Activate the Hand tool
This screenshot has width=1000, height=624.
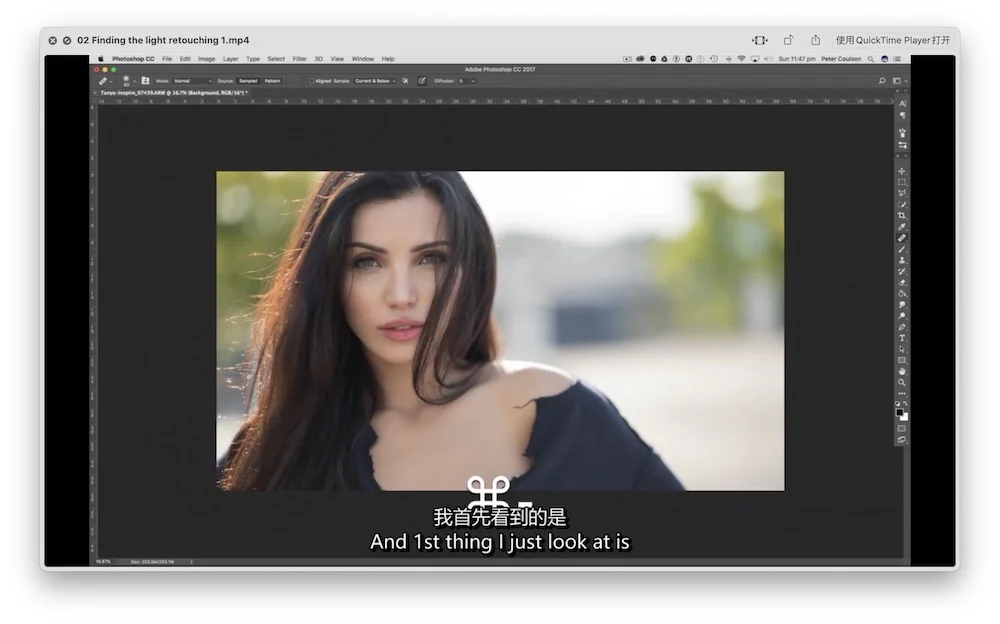point(901,371)
